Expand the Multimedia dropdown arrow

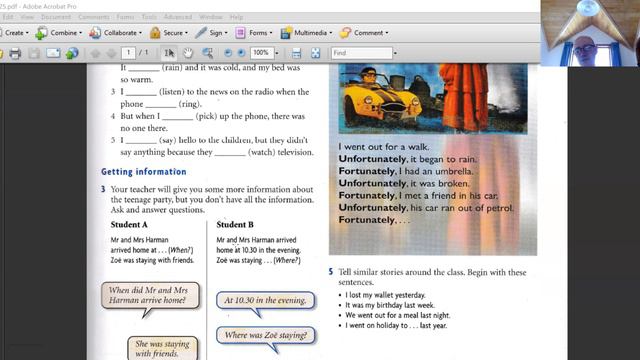click(x=331, y=33)
